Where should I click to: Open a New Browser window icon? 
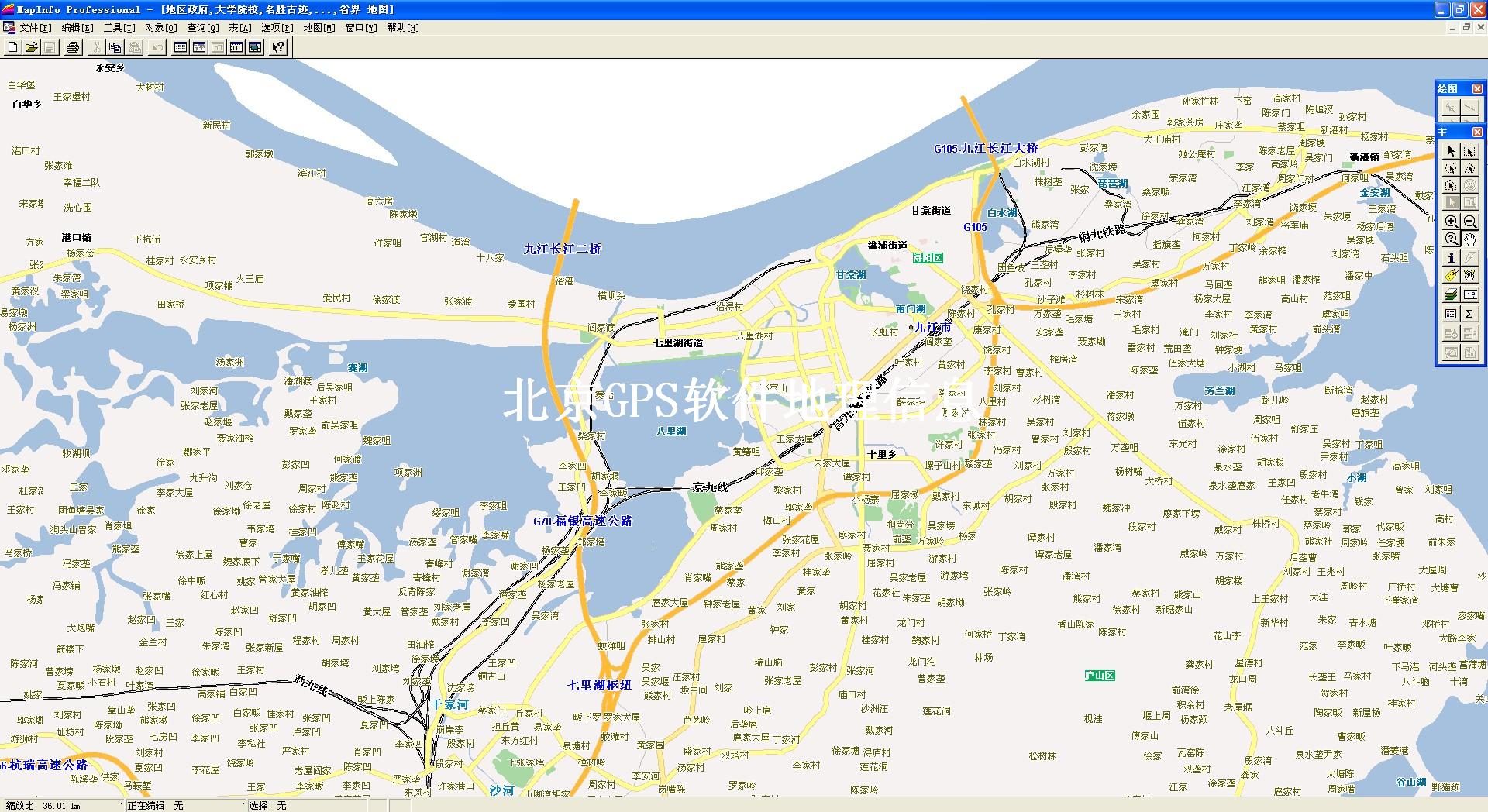coord(181,47)
